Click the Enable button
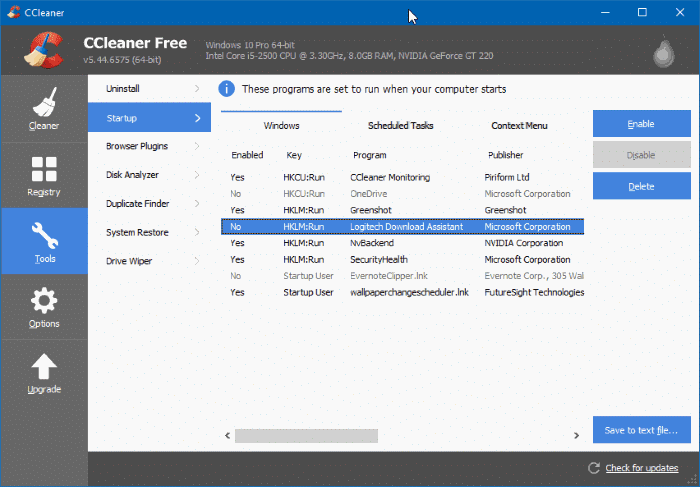 (x=642, y=124)
